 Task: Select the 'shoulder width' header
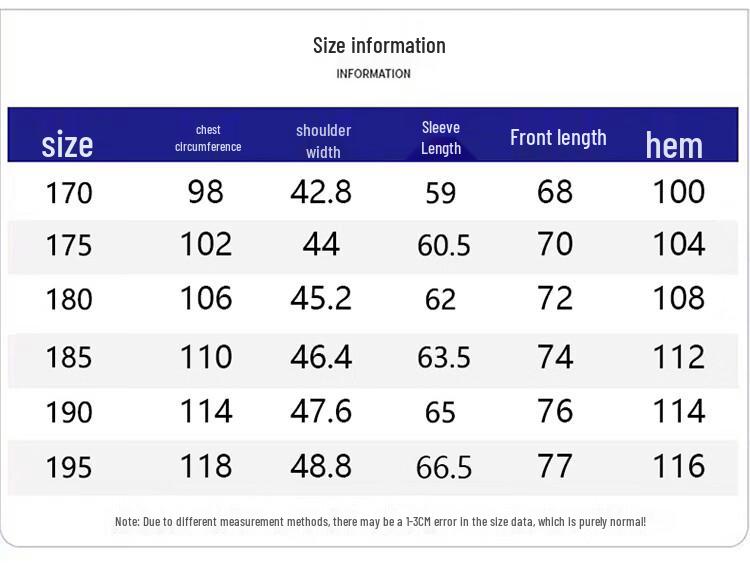point(323,141)
